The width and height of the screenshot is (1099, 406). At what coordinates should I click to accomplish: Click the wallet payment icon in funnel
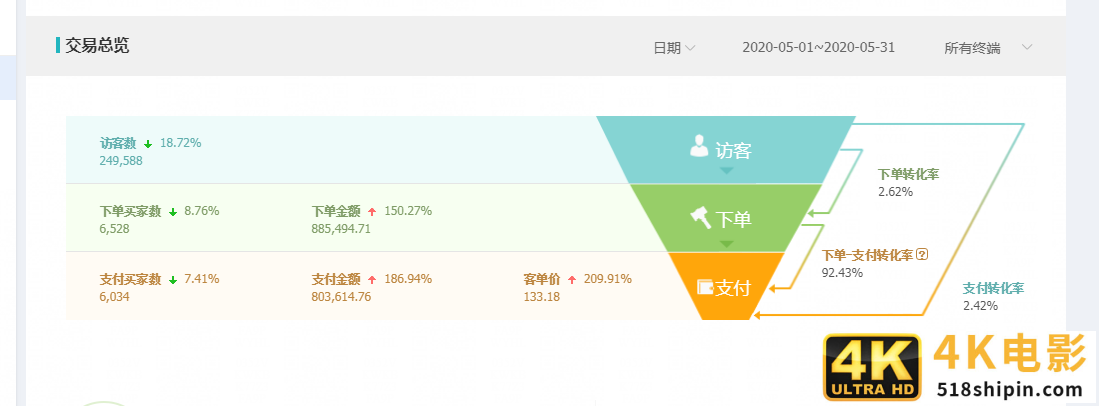[705, 287]
